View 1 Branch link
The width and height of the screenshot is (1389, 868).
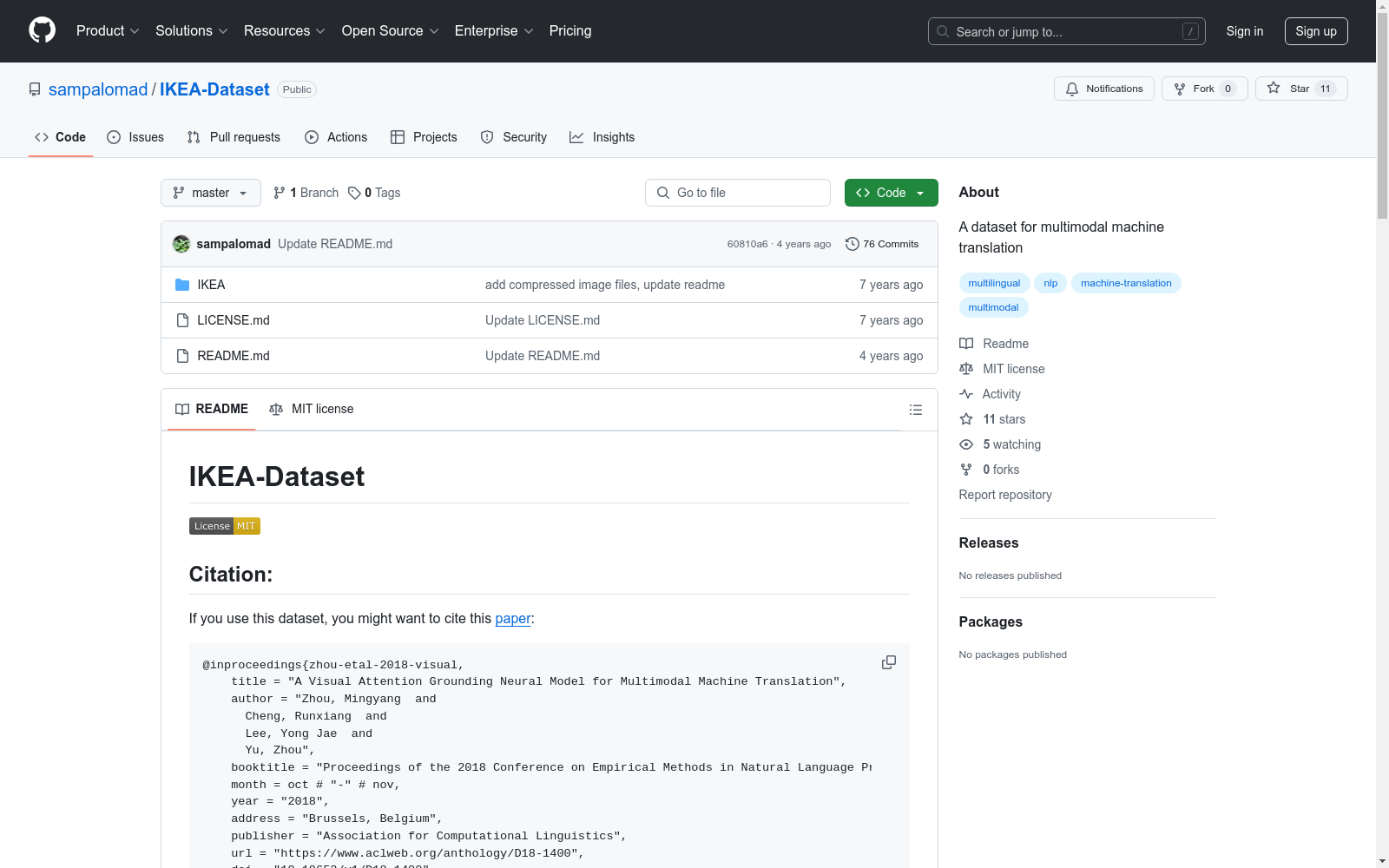[306, 193]
